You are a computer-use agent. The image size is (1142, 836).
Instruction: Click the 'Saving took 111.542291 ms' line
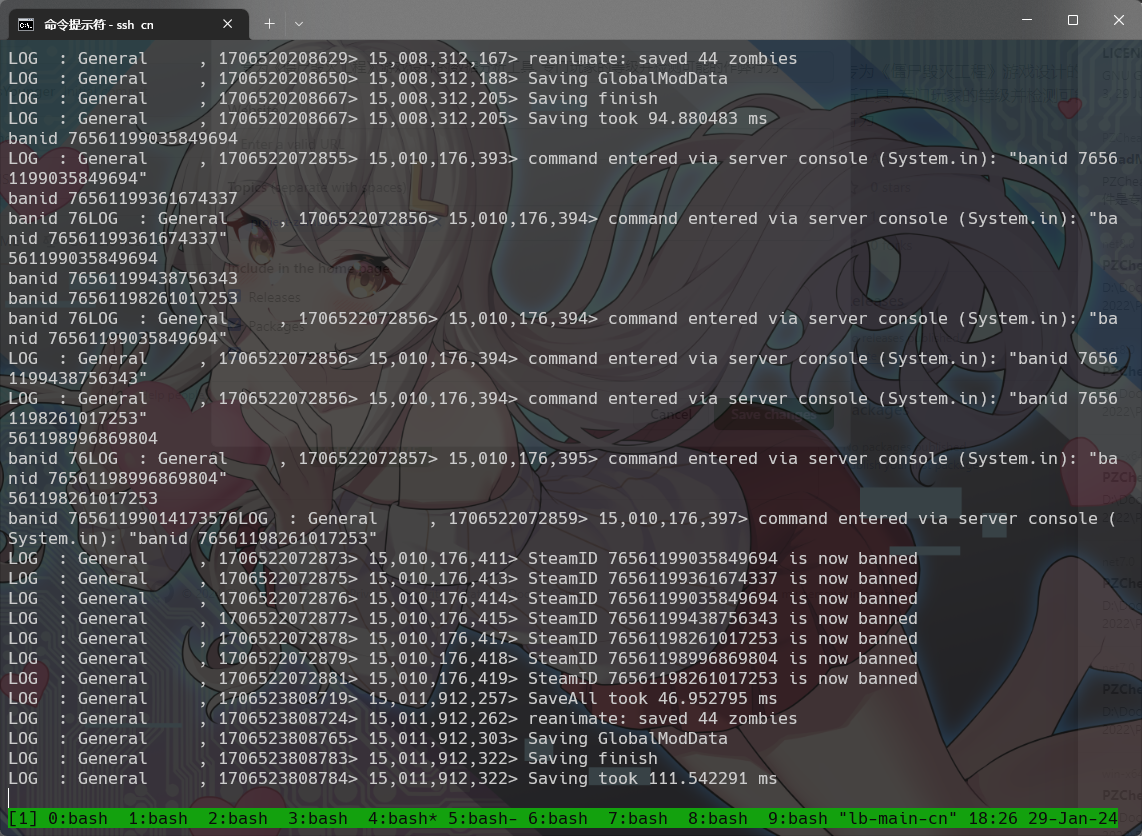393,778
